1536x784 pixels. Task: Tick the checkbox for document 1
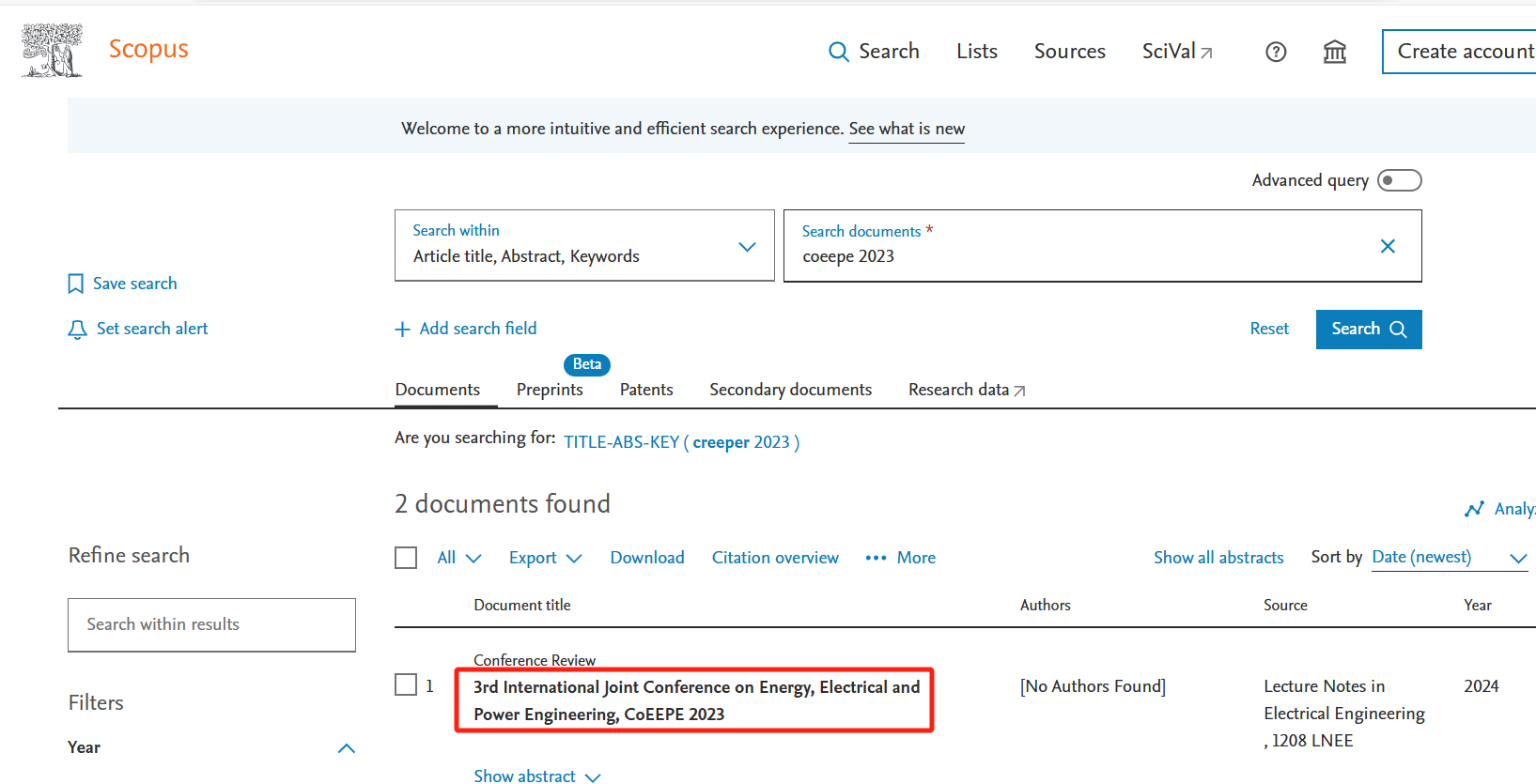[406, 685]
